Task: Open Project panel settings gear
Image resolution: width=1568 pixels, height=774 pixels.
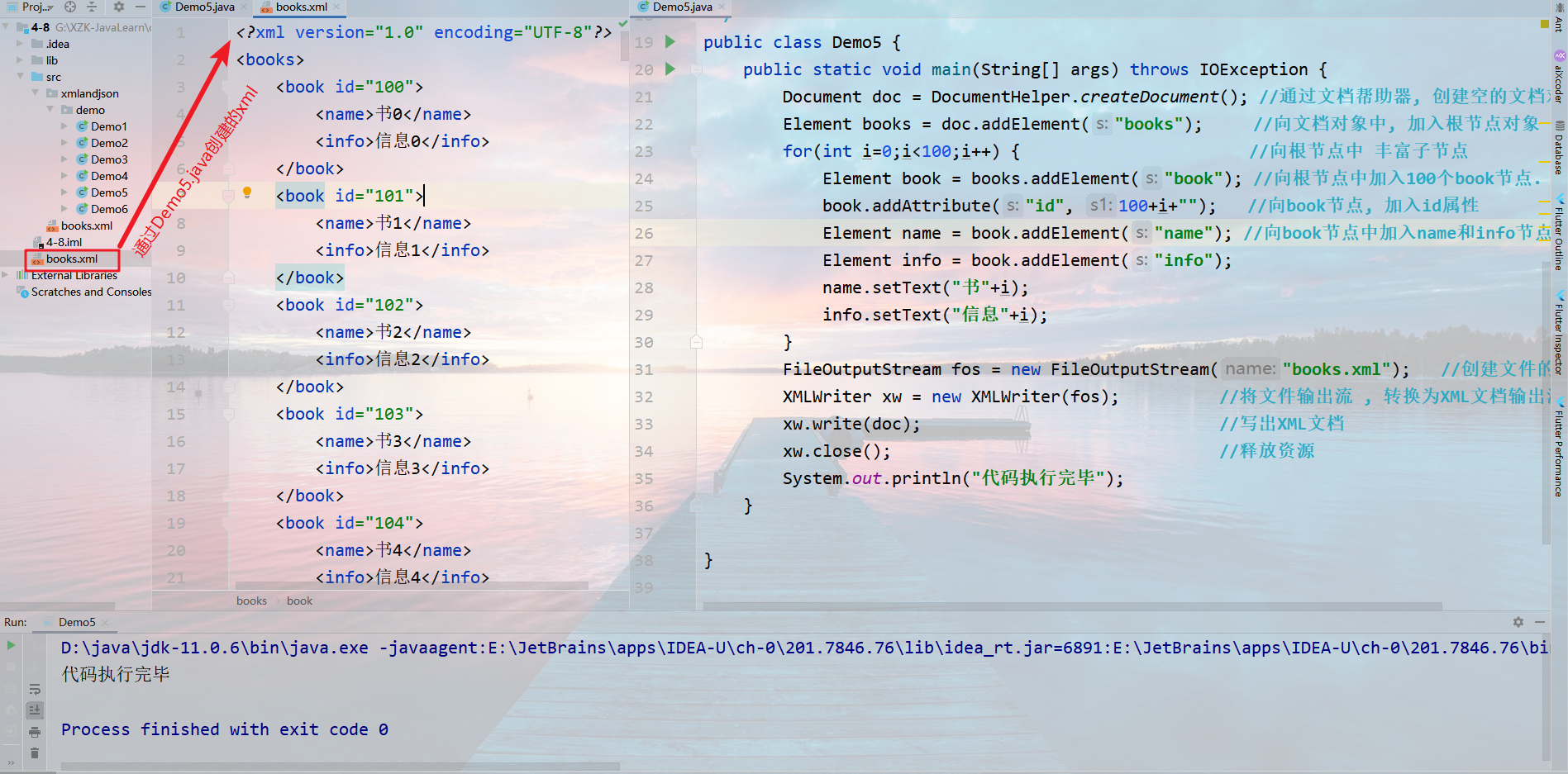Action: 119,7
